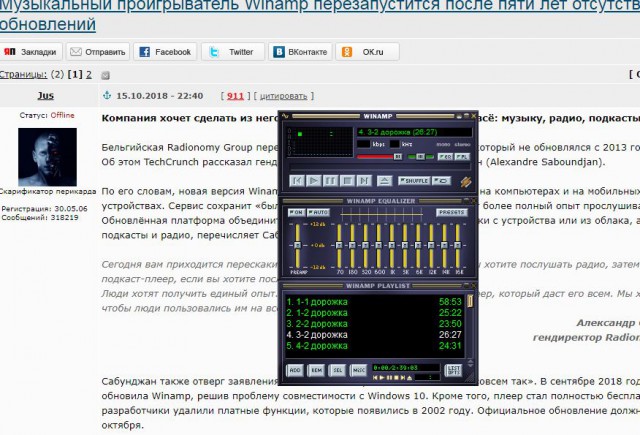640x435 pixels.
Task: Skip to next track in Winamp
Action: [364, 180]
